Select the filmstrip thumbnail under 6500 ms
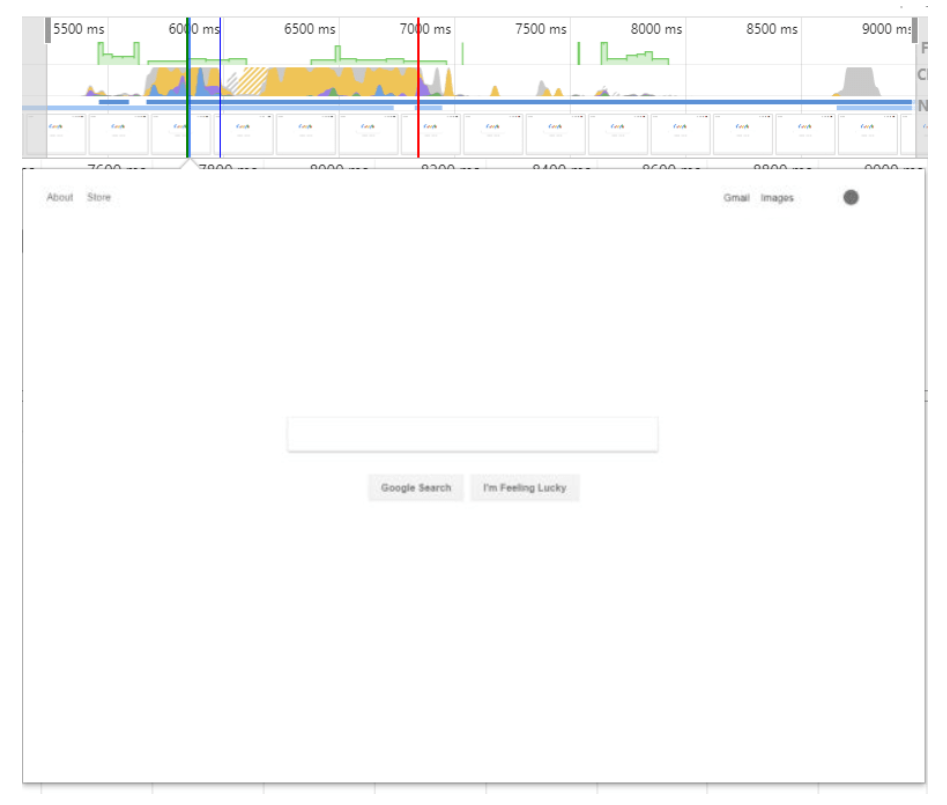Screen dimensions: 947x805 tap(306, 133)
